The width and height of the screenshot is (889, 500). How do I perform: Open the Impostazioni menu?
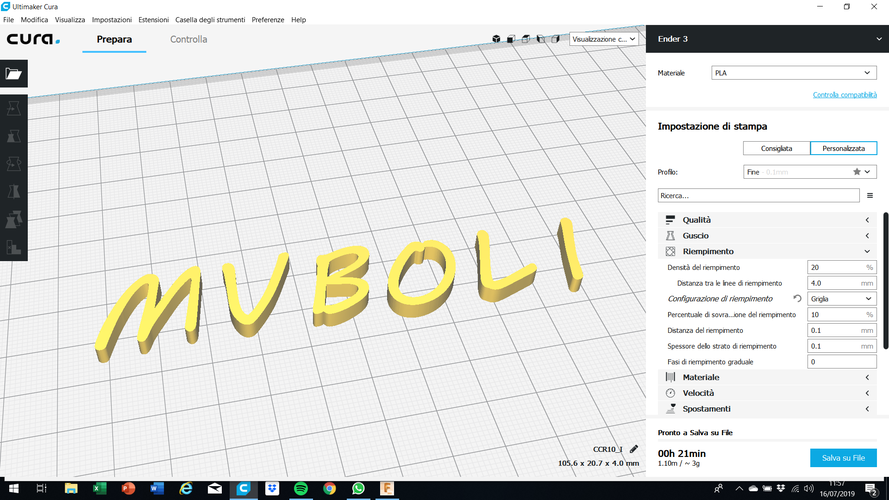112,20
